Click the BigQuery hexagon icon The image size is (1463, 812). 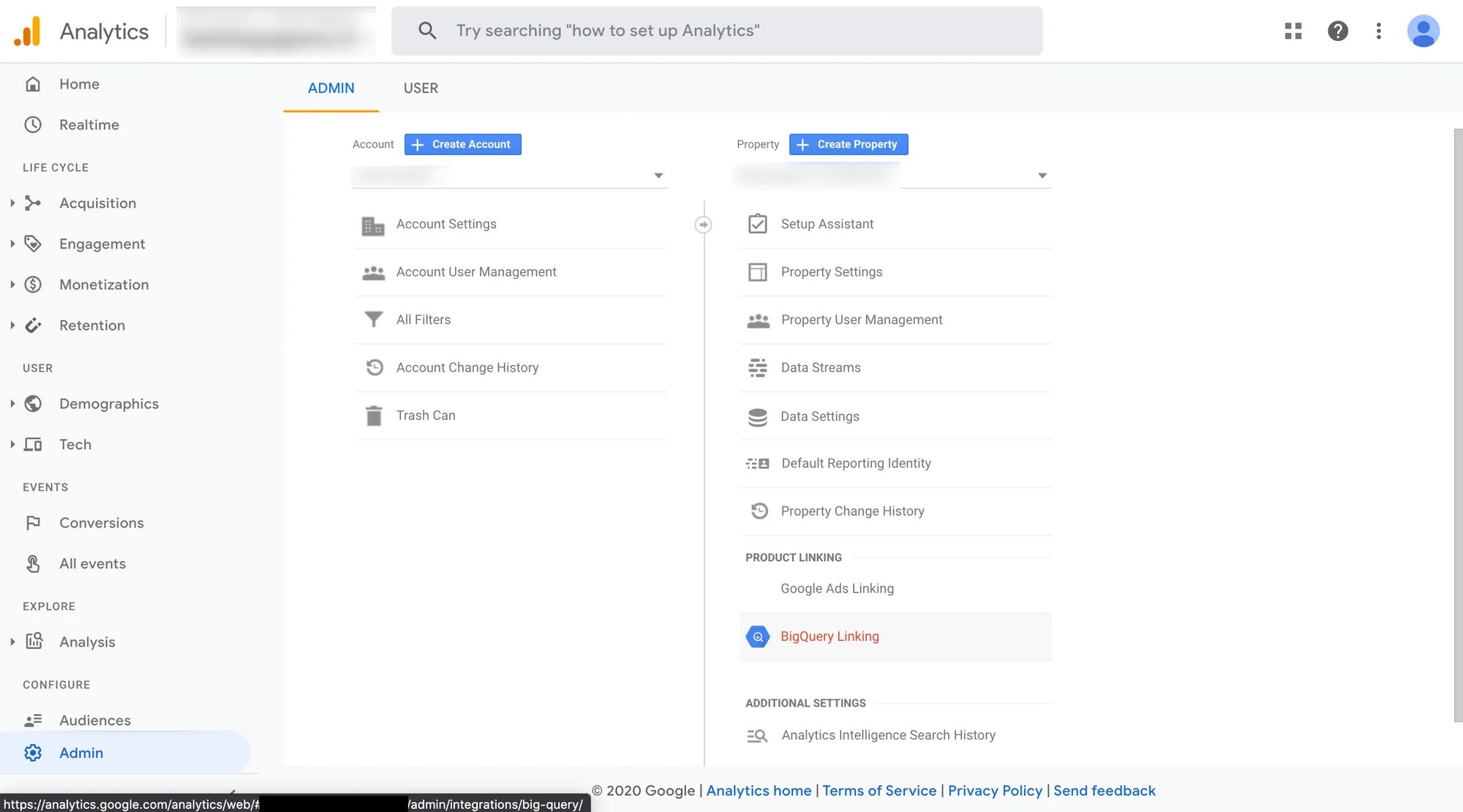(x=758, y=636)
